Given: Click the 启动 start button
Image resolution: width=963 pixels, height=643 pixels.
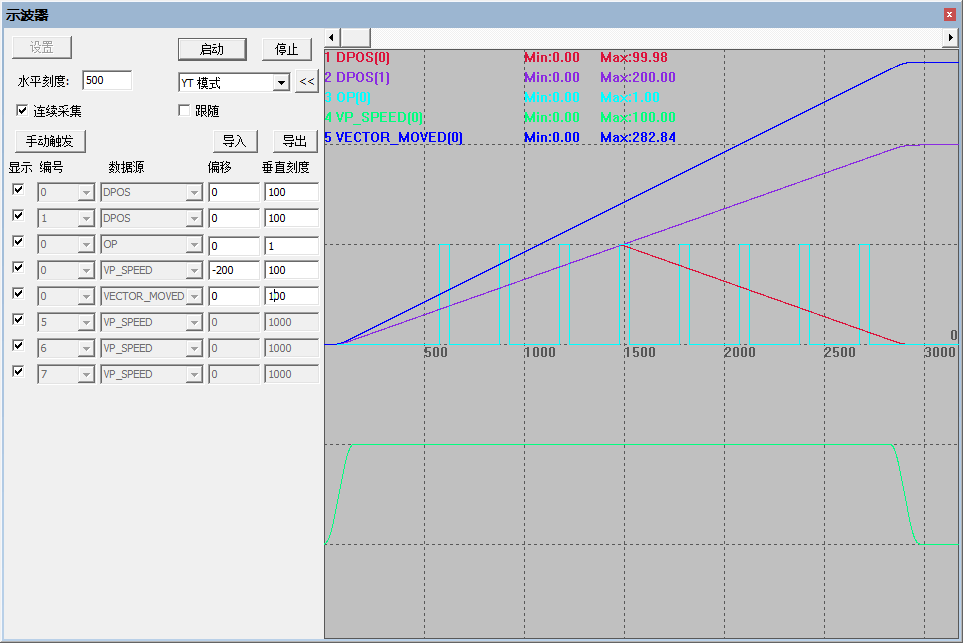Looking at the screenshot, I should (212, 49).
